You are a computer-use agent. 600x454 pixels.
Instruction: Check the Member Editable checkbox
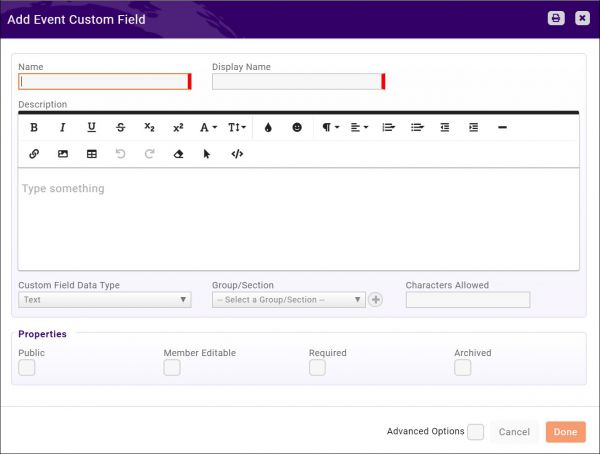click(172, 368)
